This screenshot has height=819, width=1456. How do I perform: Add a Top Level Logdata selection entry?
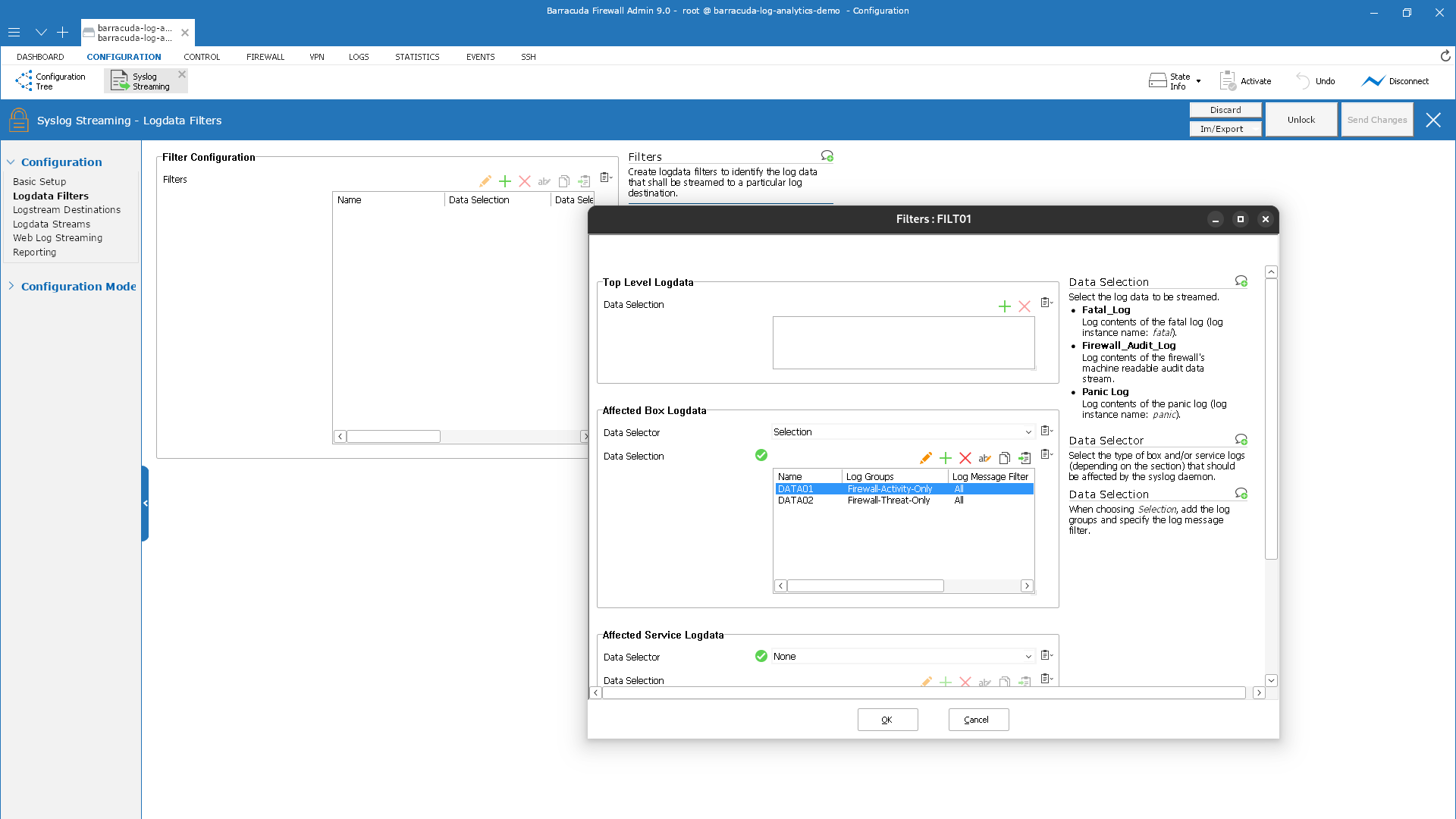pos(1005,306)
